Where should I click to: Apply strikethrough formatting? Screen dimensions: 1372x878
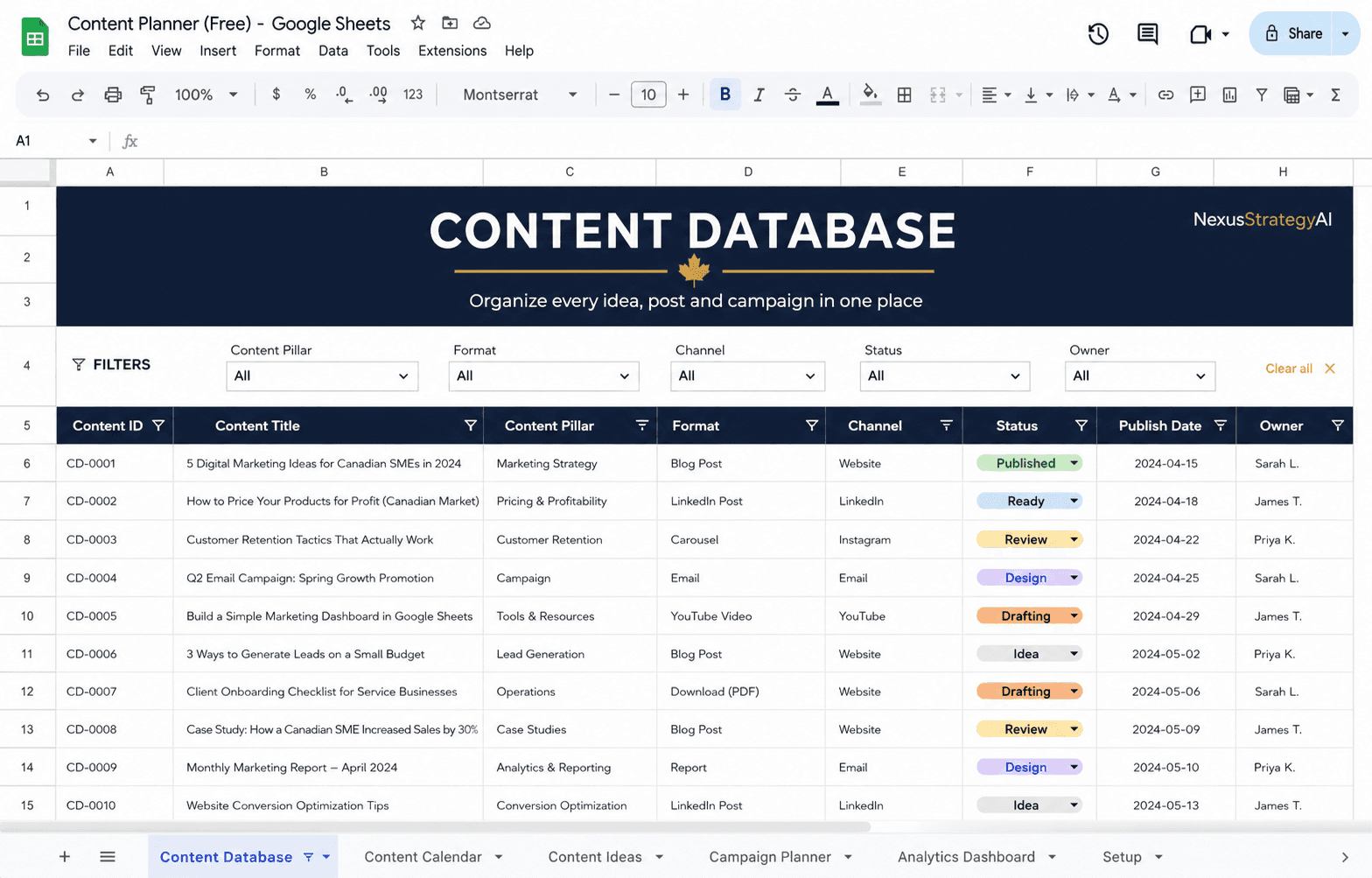[x=793, y=95]
